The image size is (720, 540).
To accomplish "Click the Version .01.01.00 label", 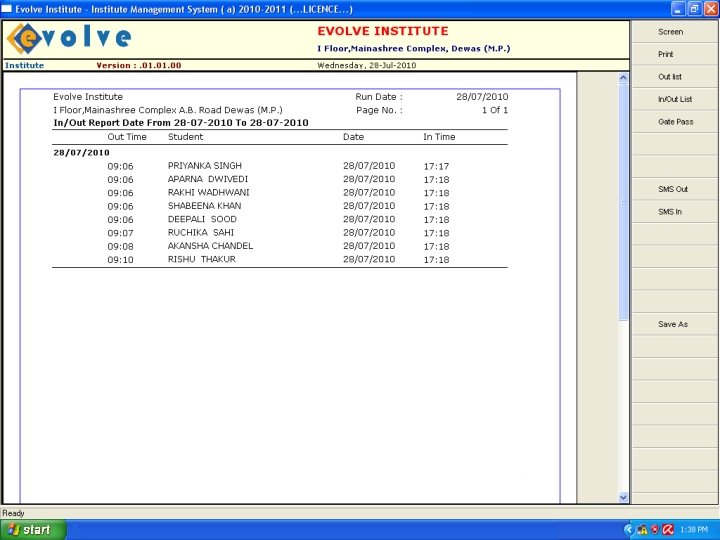I will point(139,65).
